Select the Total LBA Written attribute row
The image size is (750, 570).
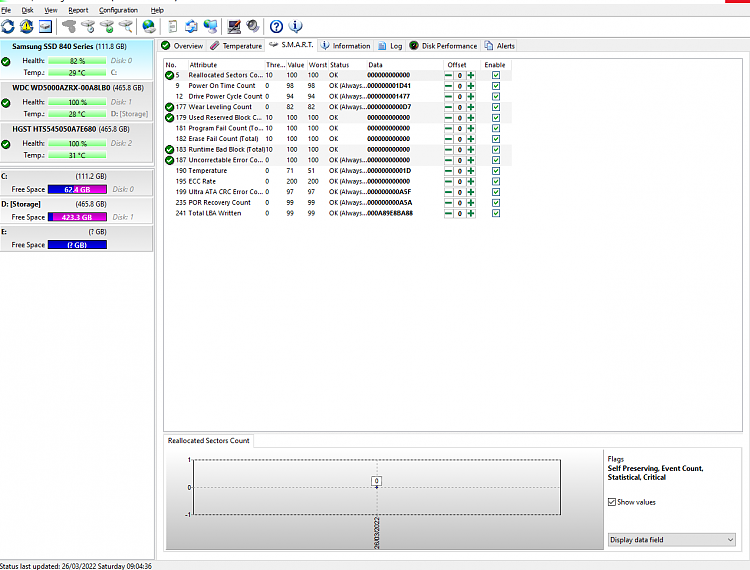point(338,213)
